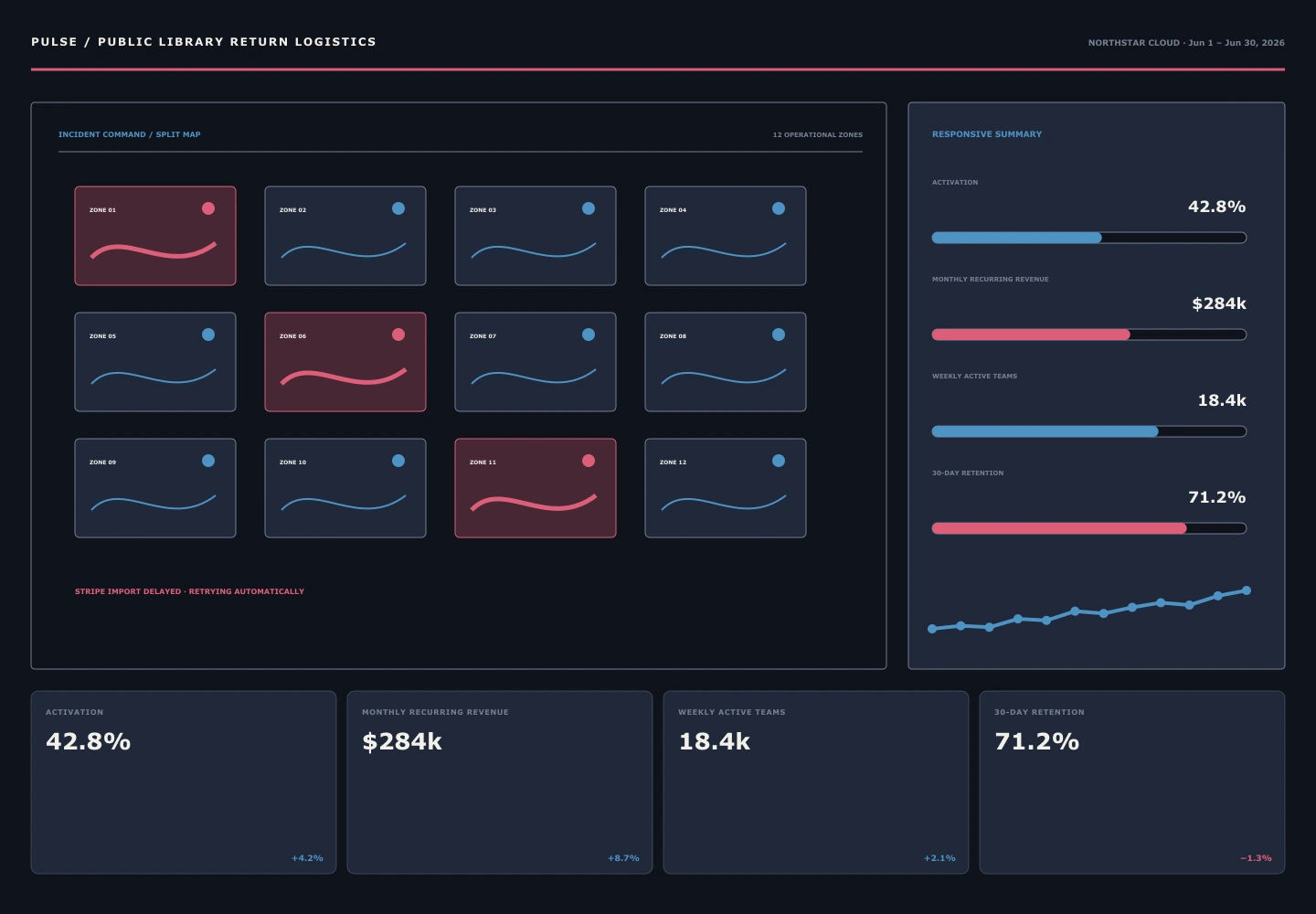Click the blue status dot on Zone 02
Viewport: 1316px width, 914px height.
398,208
